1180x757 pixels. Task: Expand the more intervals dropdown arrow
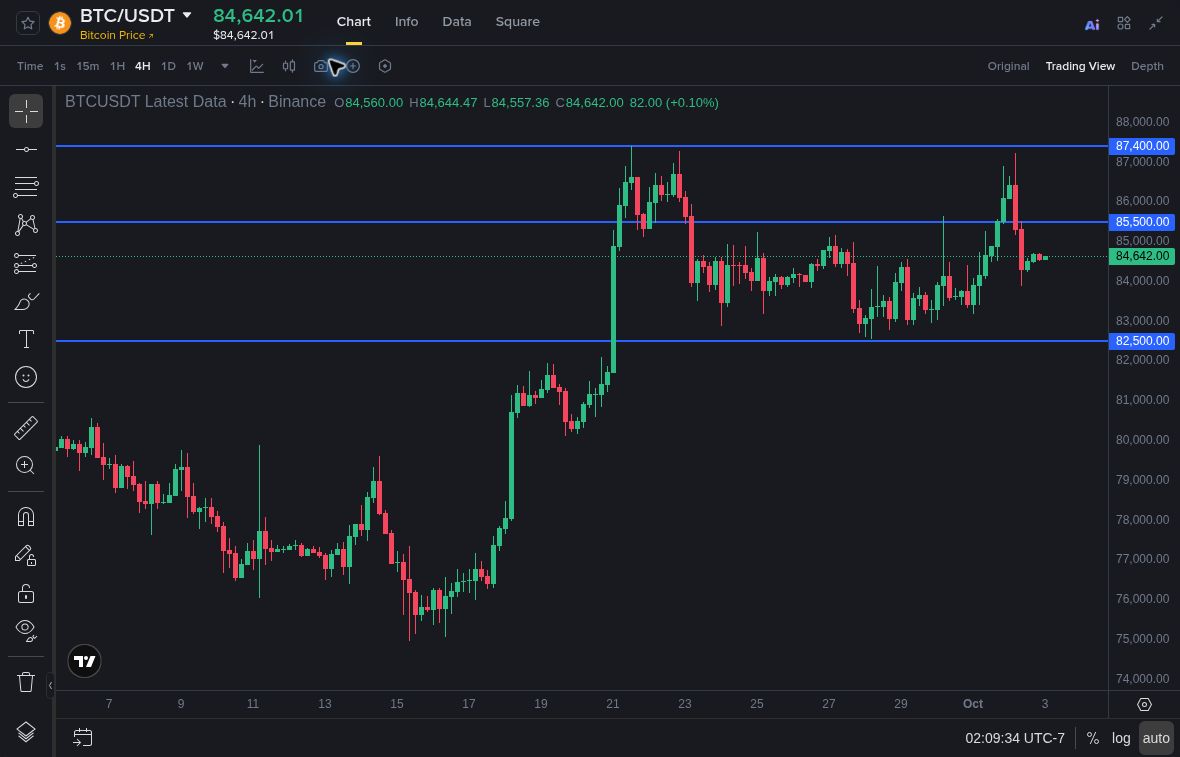pos(224,66)
